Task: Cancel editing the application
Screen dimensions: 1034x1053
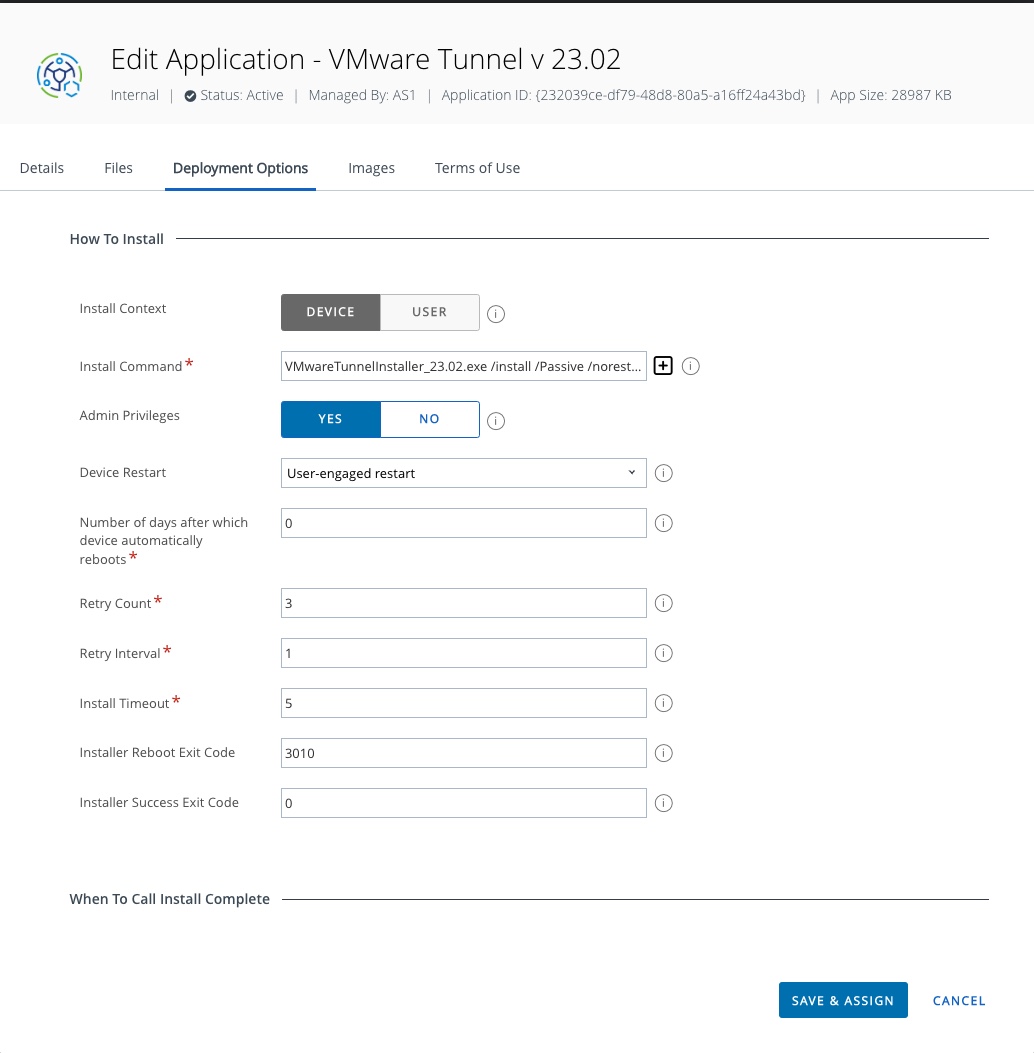Action: pos(959,1001)
